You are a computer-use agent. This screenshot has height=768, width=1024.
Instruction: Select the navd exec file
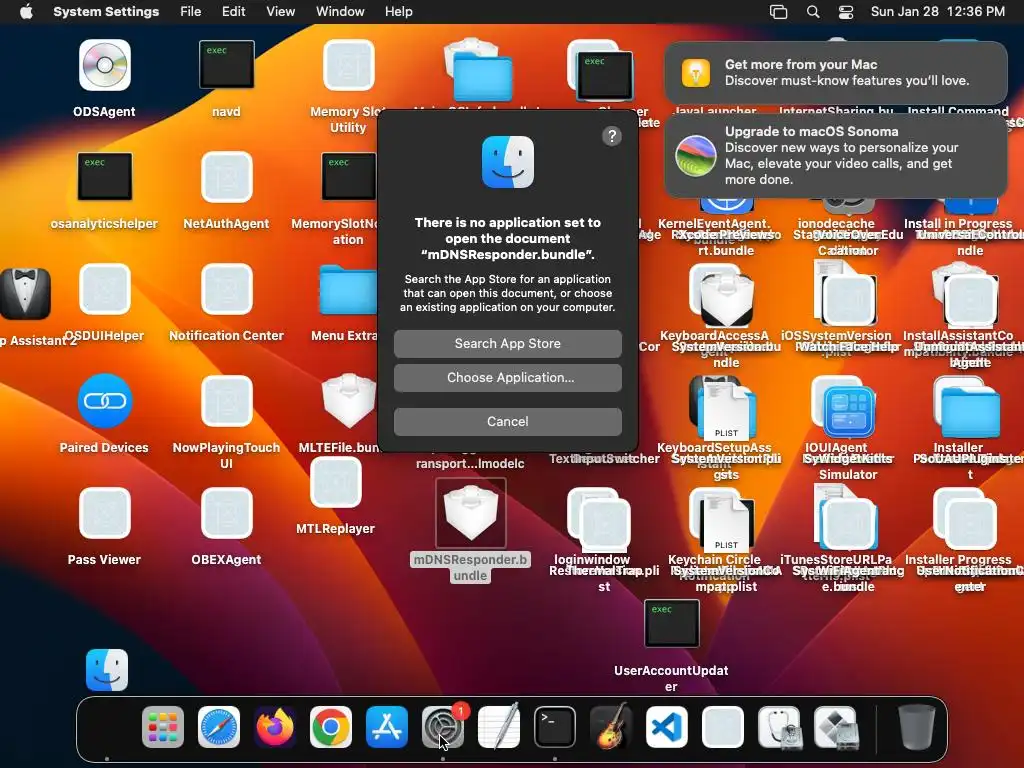227,64
